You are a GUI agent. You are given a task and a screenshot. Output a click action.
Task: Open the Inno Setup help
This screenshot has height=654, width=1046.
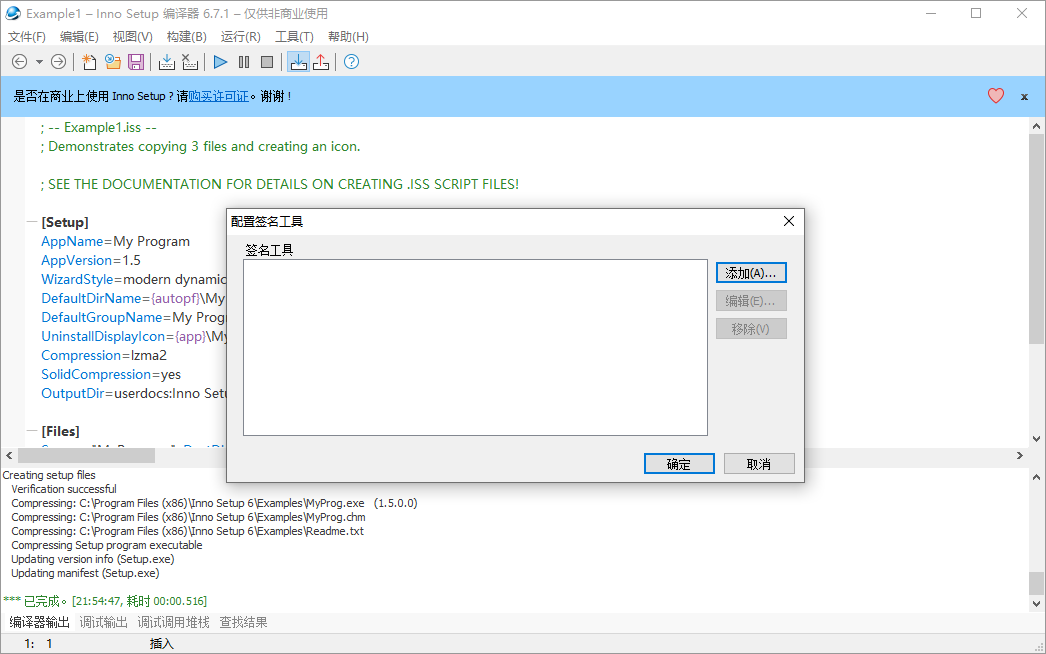350,61
